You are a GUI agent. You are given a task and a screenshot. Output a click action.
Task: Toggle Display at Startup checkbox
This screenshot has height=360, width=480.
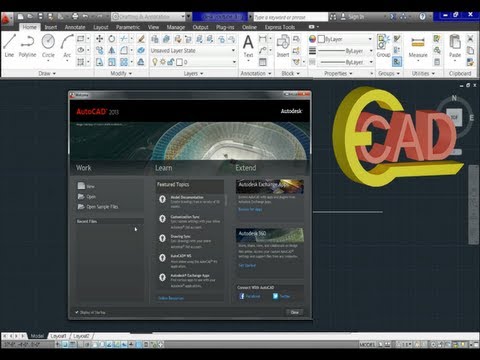(77, 312)
